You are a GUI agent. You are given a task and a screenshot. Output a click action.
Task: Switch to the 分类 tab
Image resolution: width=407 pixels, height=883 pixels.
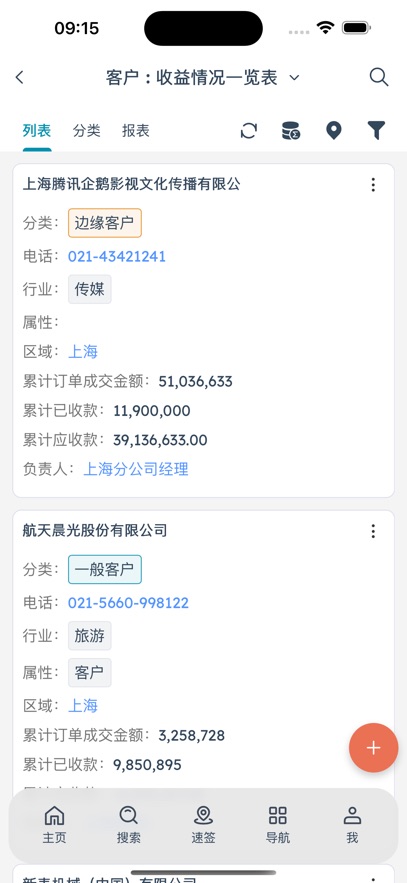click(x=87, y=131)
